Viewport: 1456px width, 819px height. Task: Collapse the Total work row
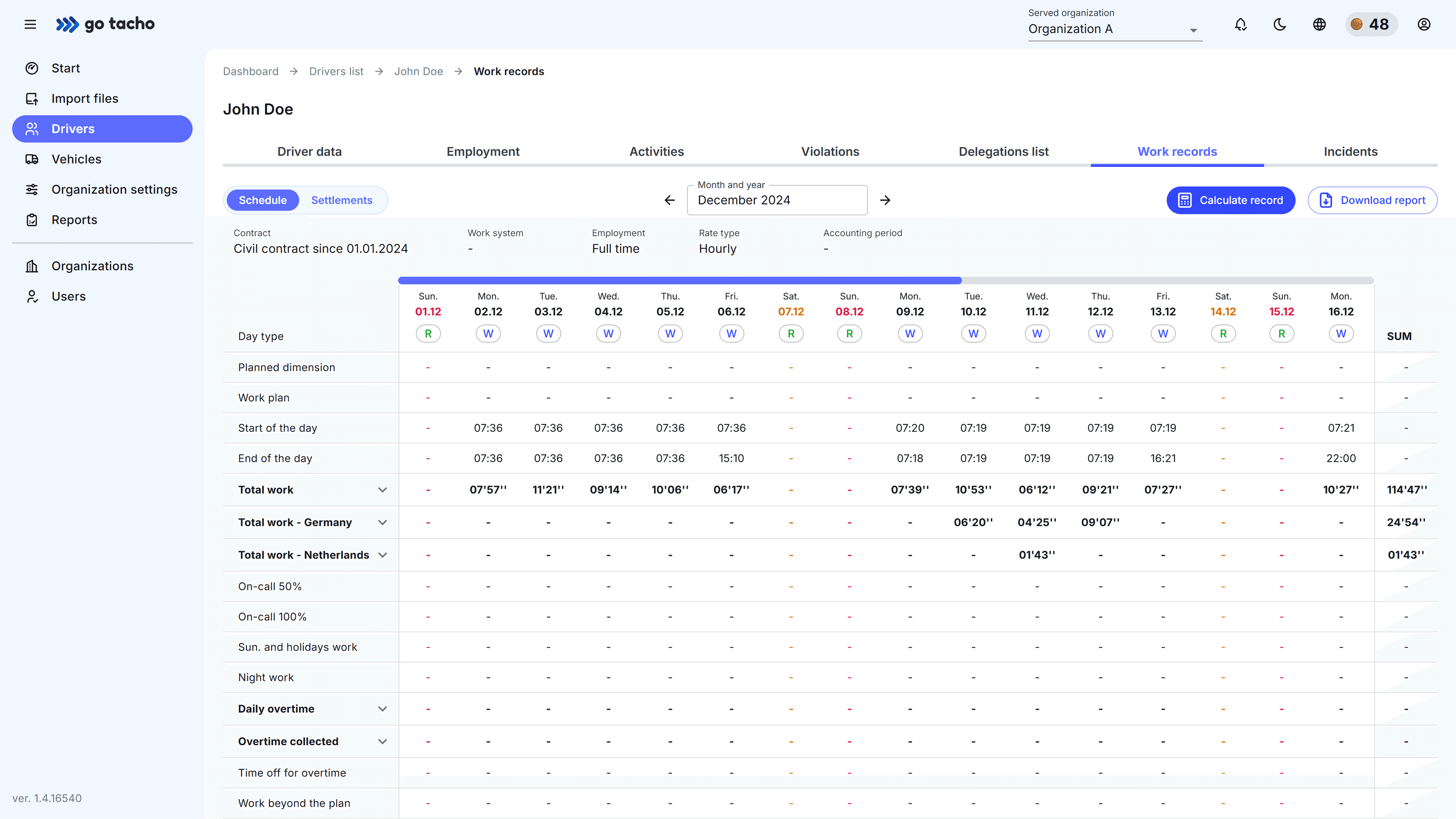click(x=383, y=490)
